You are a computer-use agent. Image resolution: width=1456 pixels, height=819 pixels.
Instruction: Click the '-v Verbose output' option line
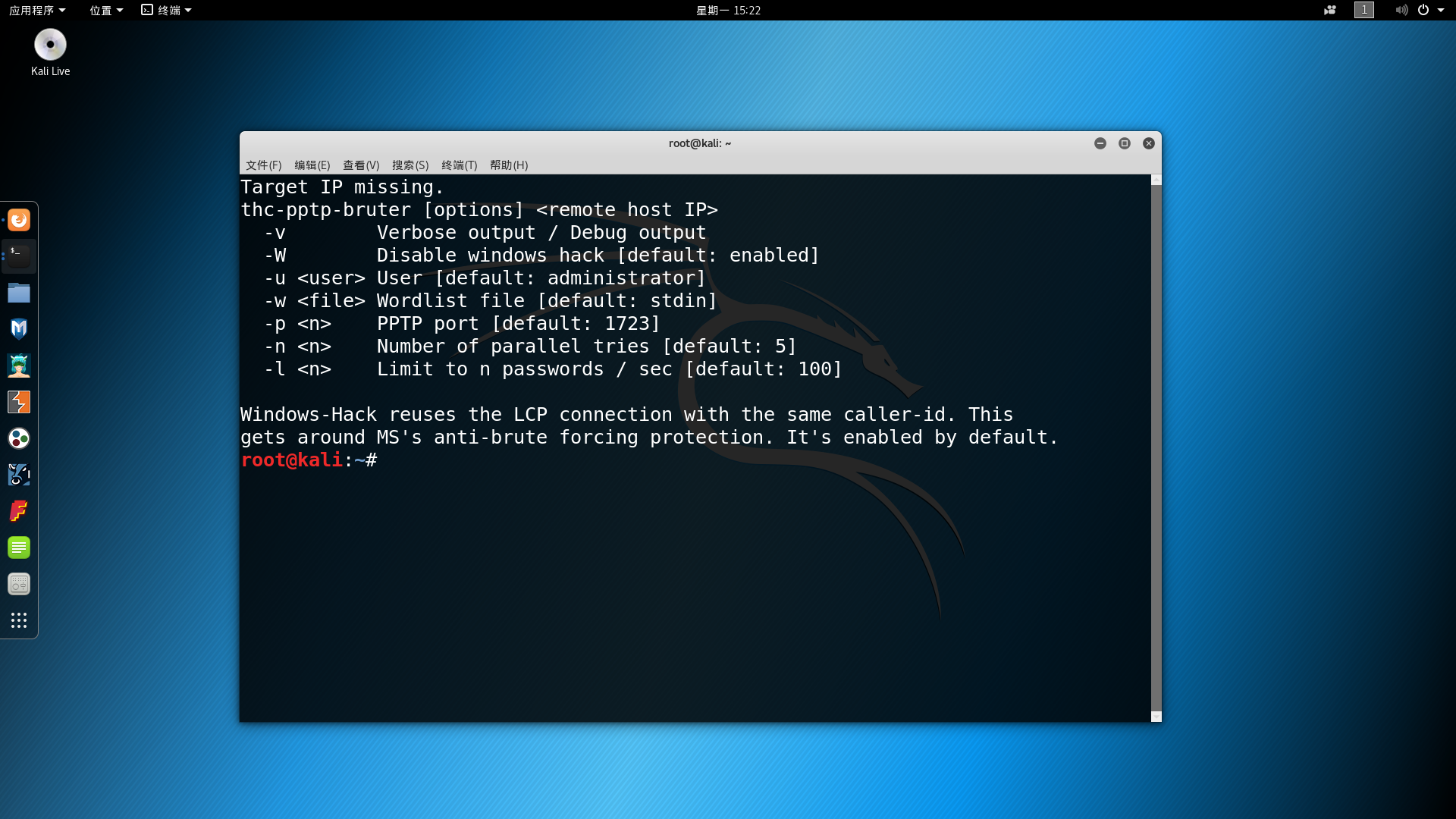coord(485,232)
